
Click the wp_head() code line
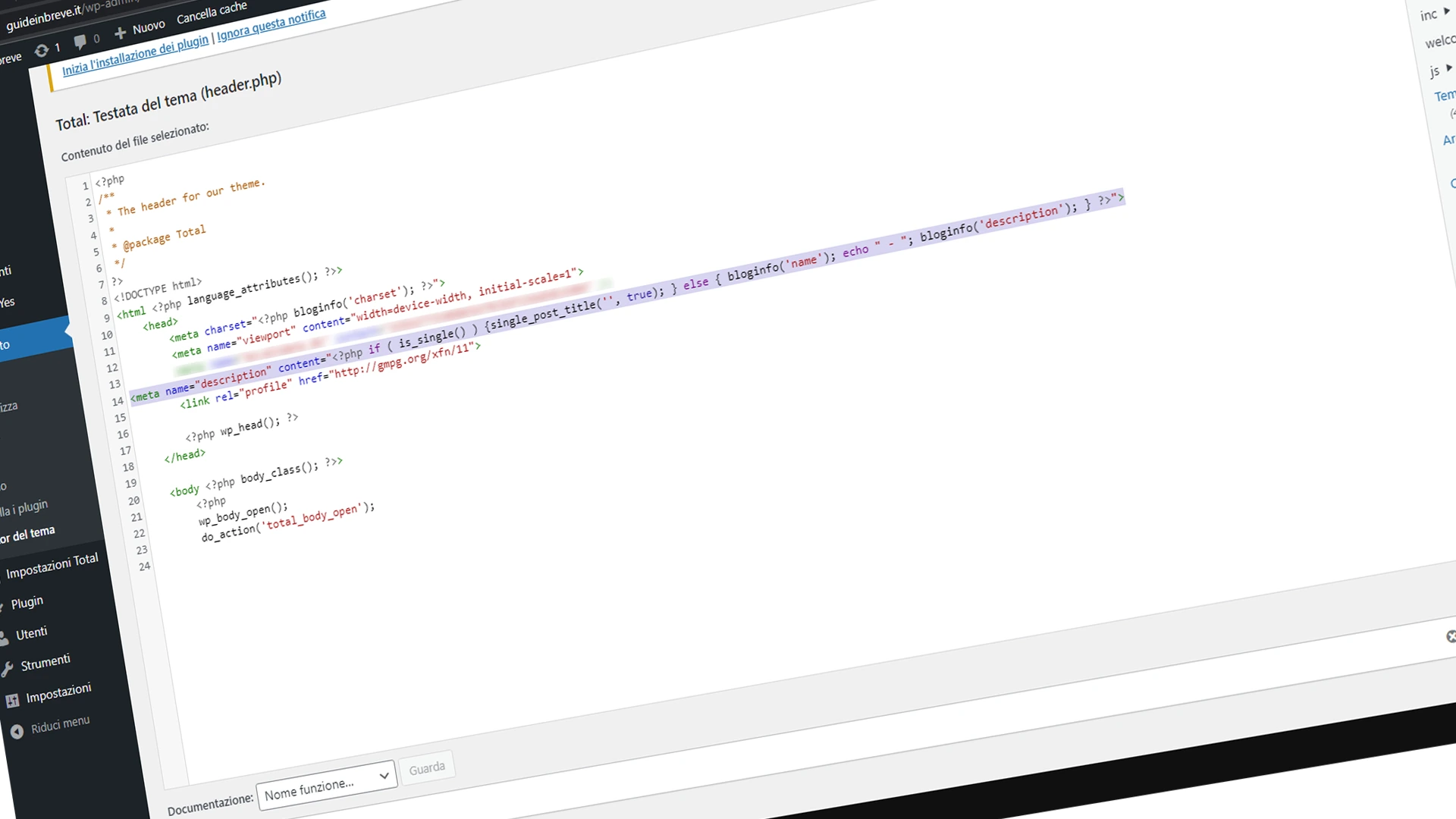pyautogui.click(x=242, y=428)
